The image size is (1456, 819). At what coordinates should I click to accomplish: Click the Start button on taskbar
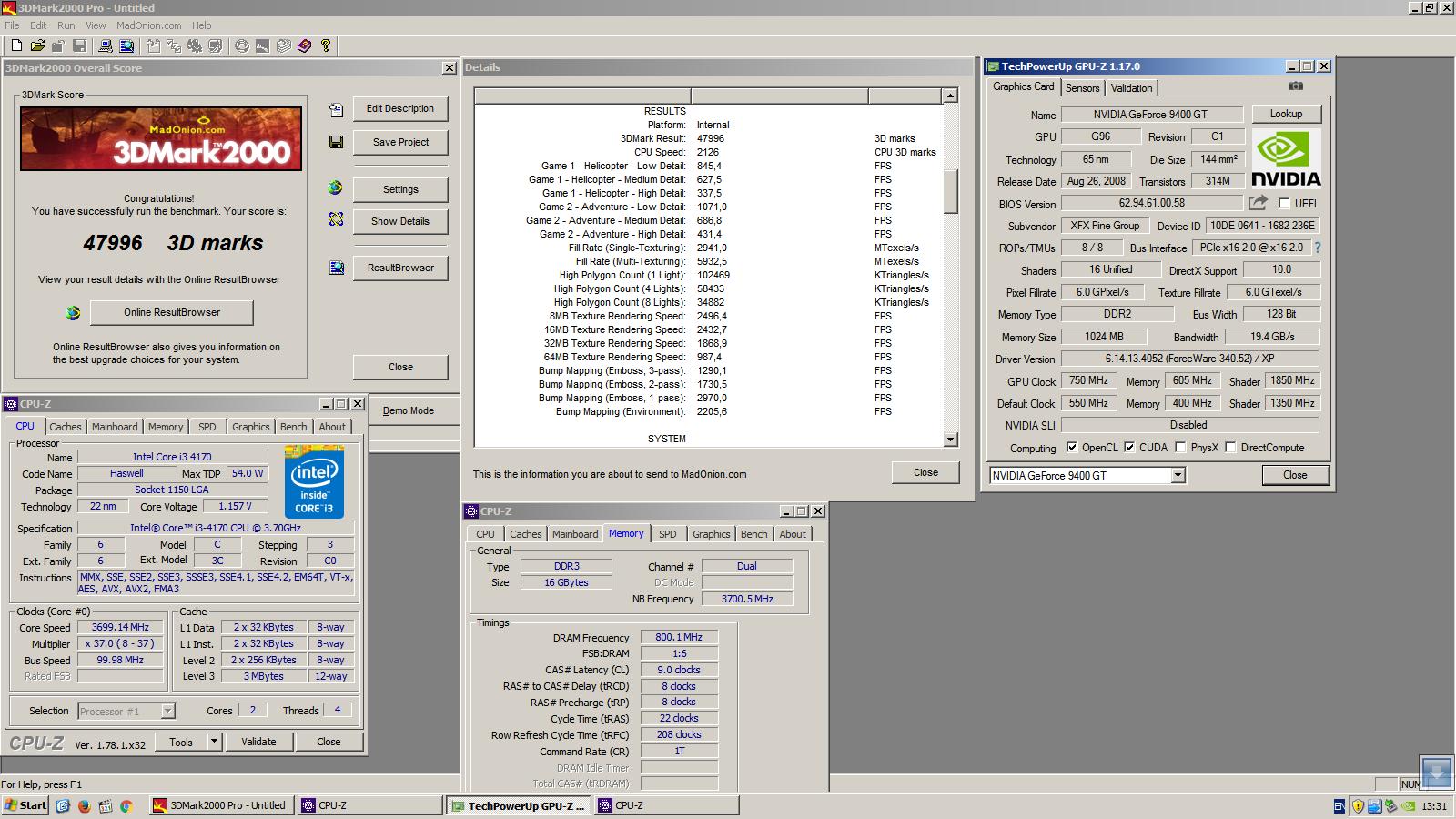pyautogui.click(x=25, y=805)
